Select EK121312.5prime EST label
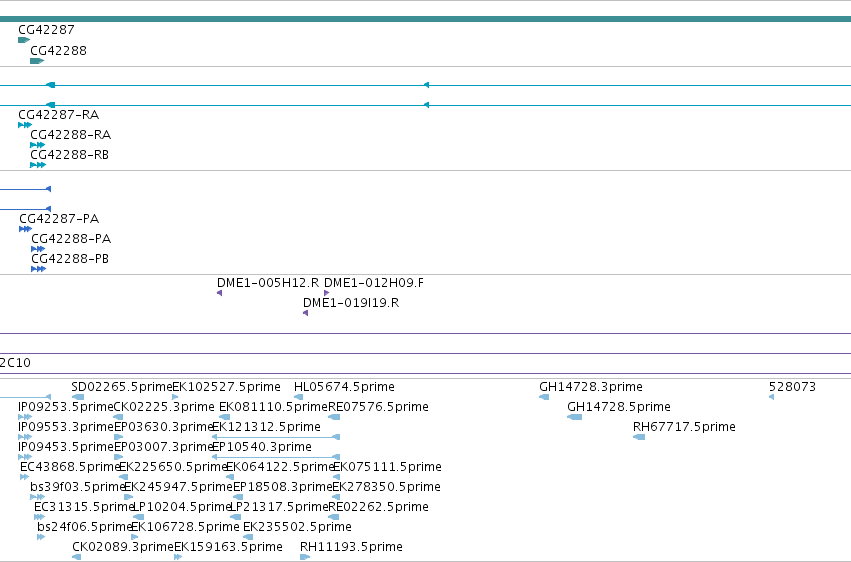Image resolution: width=851 pixels, height=562 pixels. coord(266,427)
